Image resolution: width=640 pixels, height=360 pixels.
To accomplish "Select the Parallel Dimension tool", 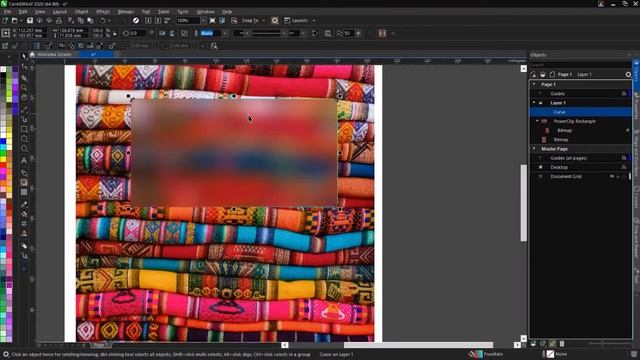I will pos(24,172).
